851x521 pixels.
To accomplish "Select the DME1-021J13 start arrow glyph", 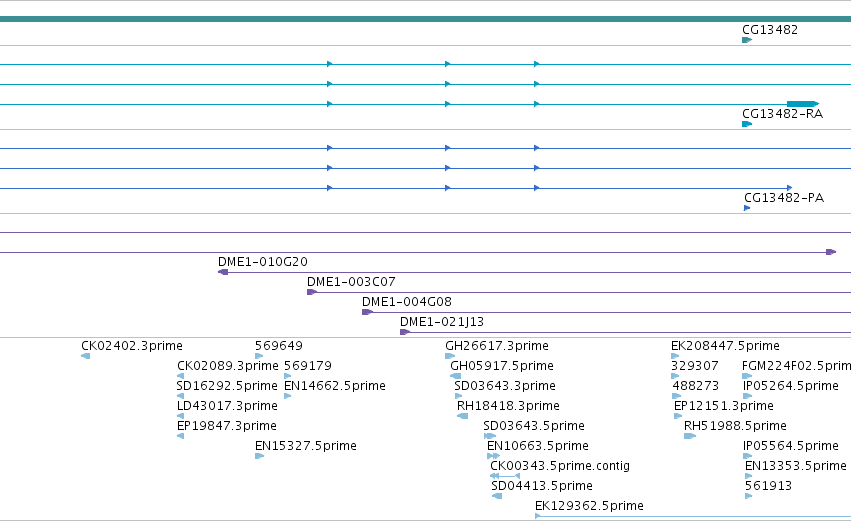I will point(405,332).
